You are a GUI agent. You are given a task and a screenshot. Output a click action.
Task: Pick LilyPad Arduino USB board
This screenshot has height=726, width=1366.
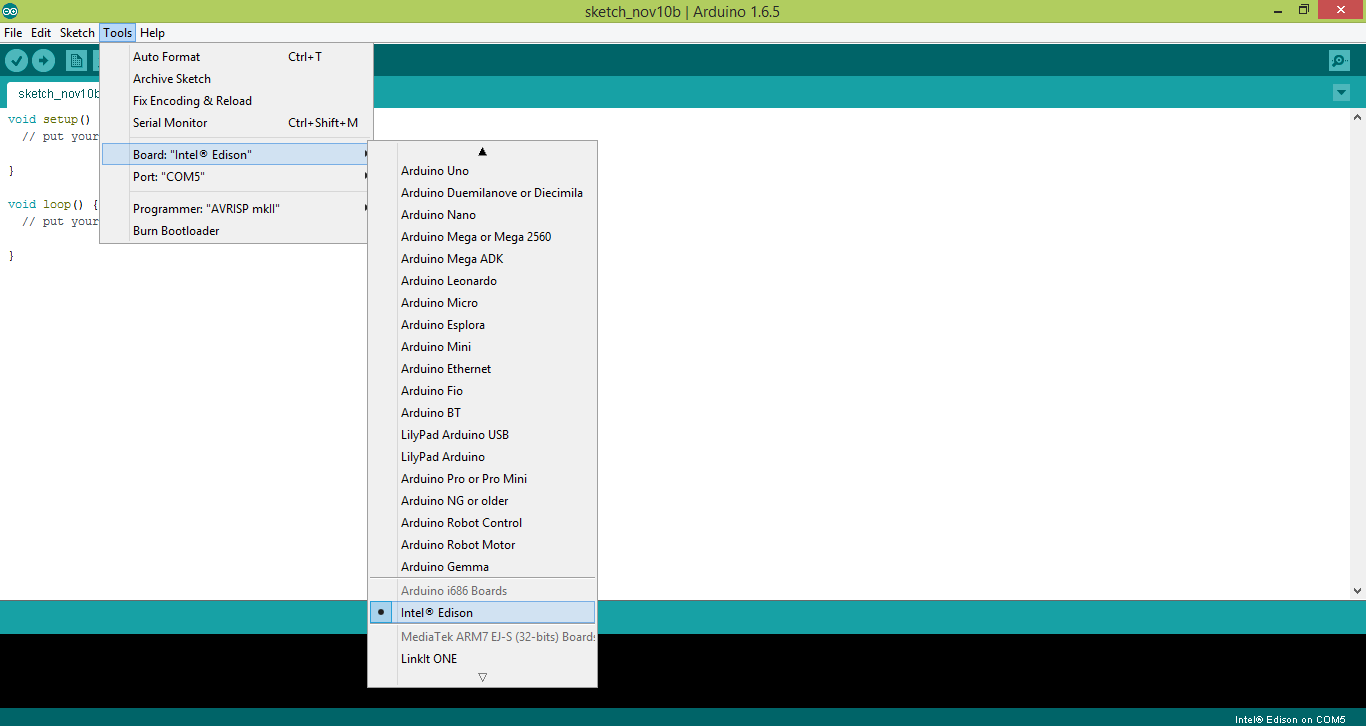482,435
